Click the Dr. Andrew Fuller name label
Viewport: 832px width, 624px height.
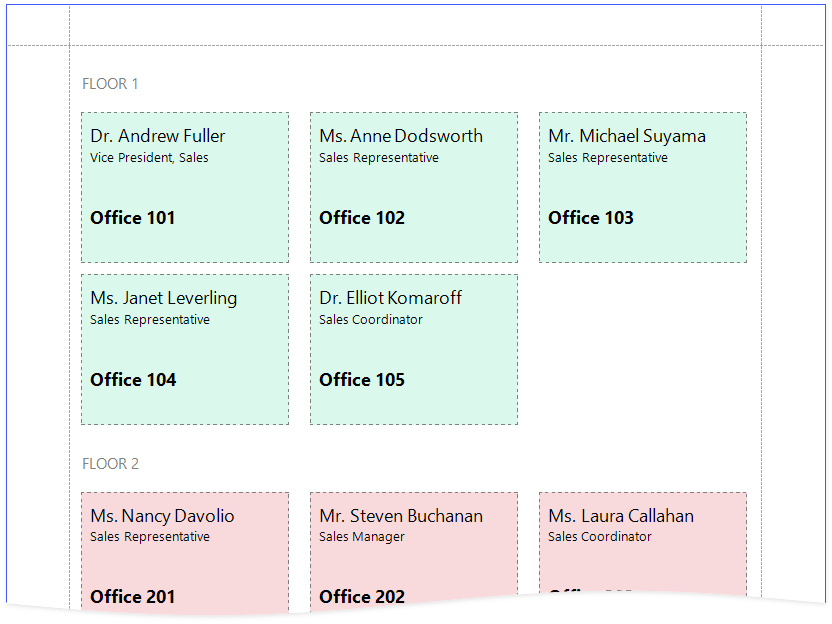point(158,136)
